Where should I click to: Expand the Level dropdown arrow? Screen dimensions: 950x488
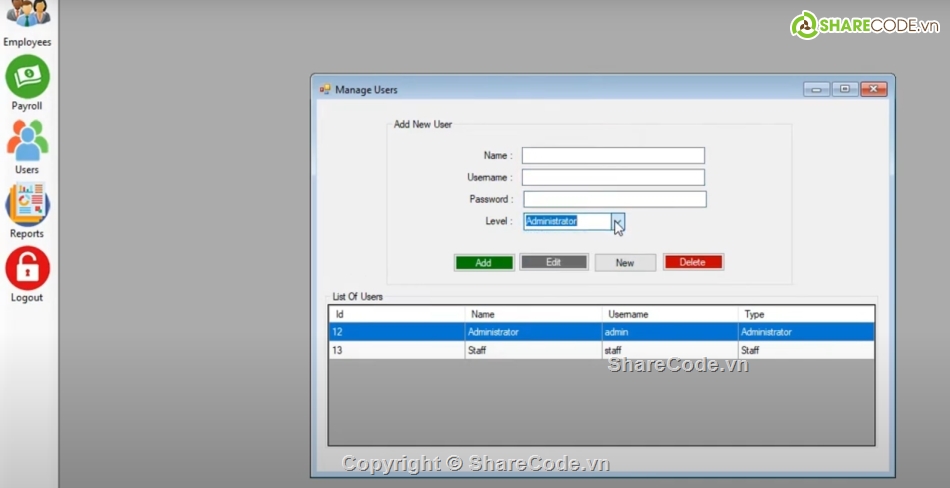click(x=618, y=222)
